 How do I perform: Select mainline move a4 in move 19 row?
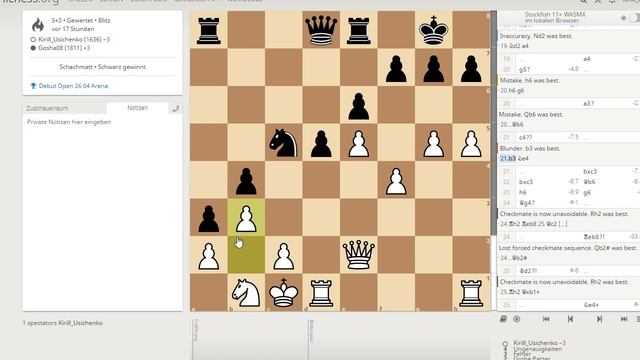coord(587,59)
